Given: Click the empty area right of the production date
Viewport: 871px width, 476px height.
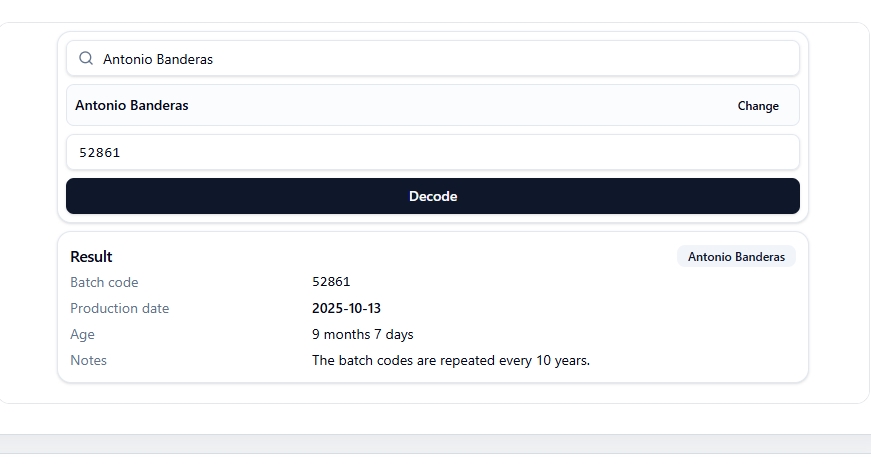Looking at the screenshot, I should pos(589,308).
